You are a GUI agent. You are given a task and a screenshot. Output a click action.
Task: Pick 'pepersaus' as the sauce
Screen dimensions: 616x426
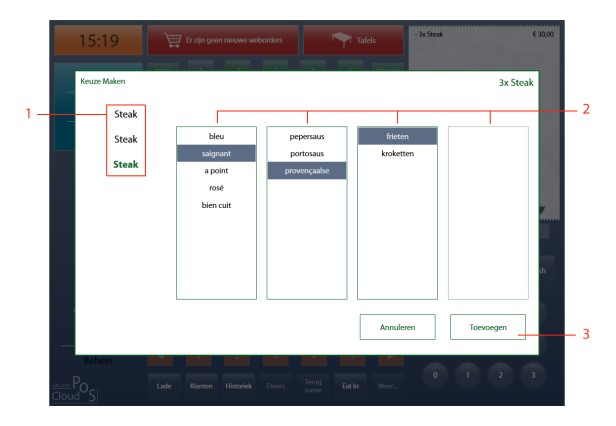306,135
